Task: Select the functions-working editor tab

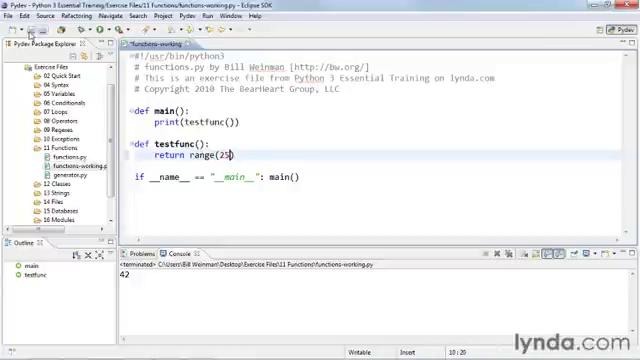Action: click(x=156, y=44)
